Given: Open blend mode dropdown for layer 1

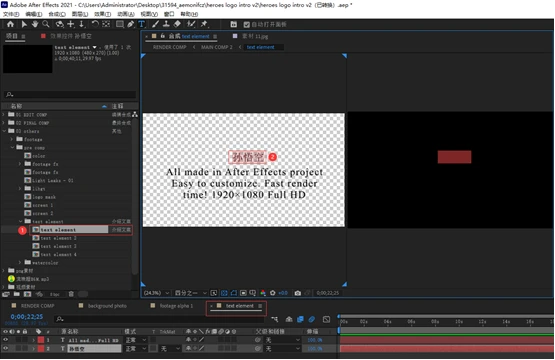Looking at the screenshot, I should click(136, 340).
